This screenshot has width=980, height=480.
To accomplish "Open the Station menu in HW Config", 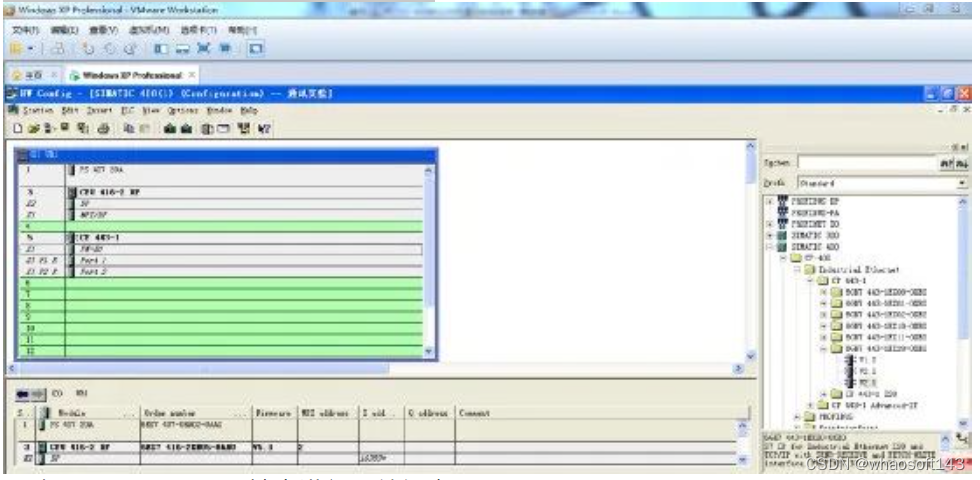I will 37,111.
